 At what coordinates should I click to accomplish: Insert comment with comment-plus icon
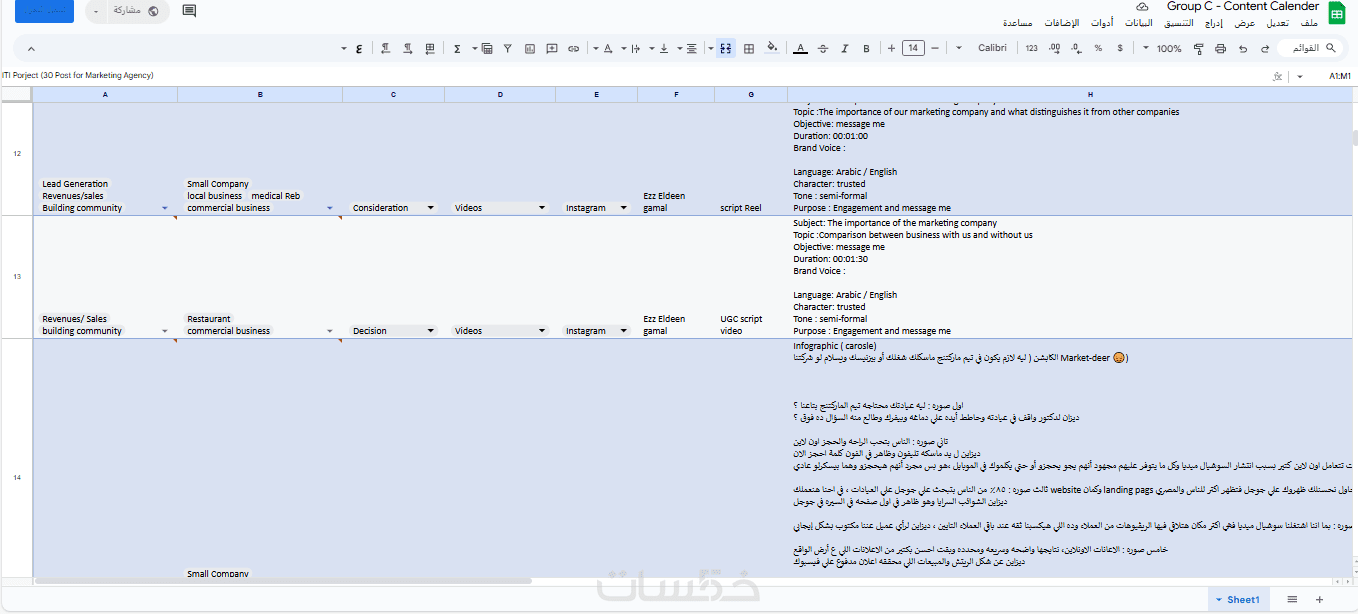point(551,48)
